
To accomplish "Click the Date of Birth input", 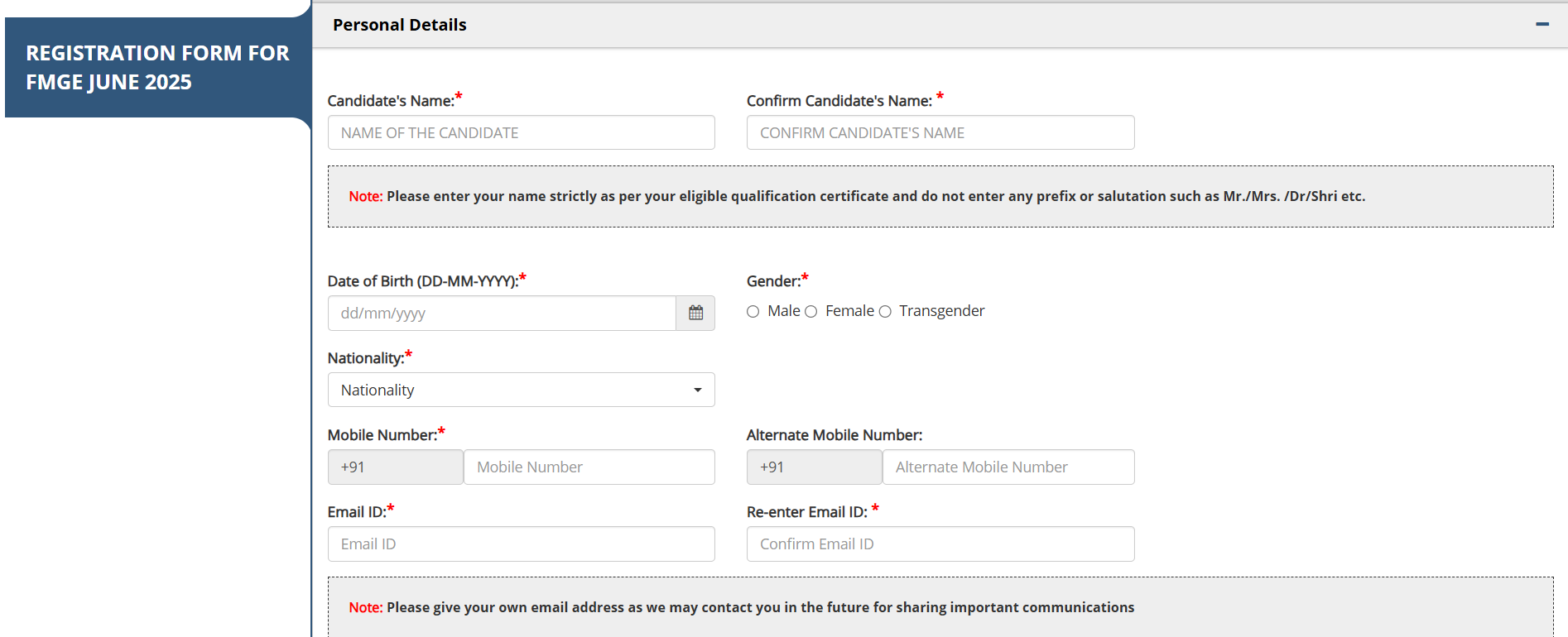I will tap(502, 313).
